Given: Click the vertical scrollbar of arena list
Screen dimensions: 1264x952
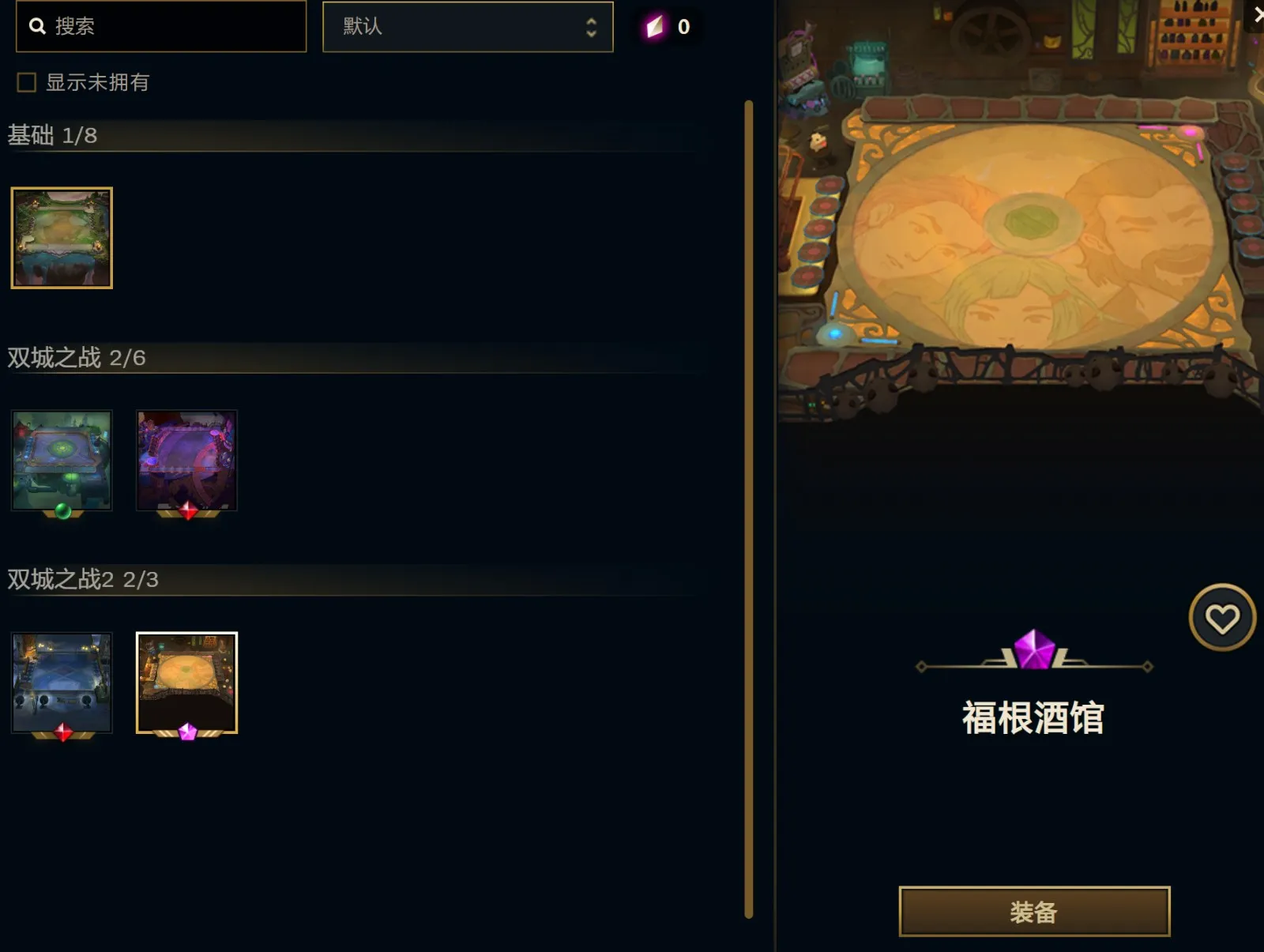Looking at the screenshot, I should coord(749,510).
